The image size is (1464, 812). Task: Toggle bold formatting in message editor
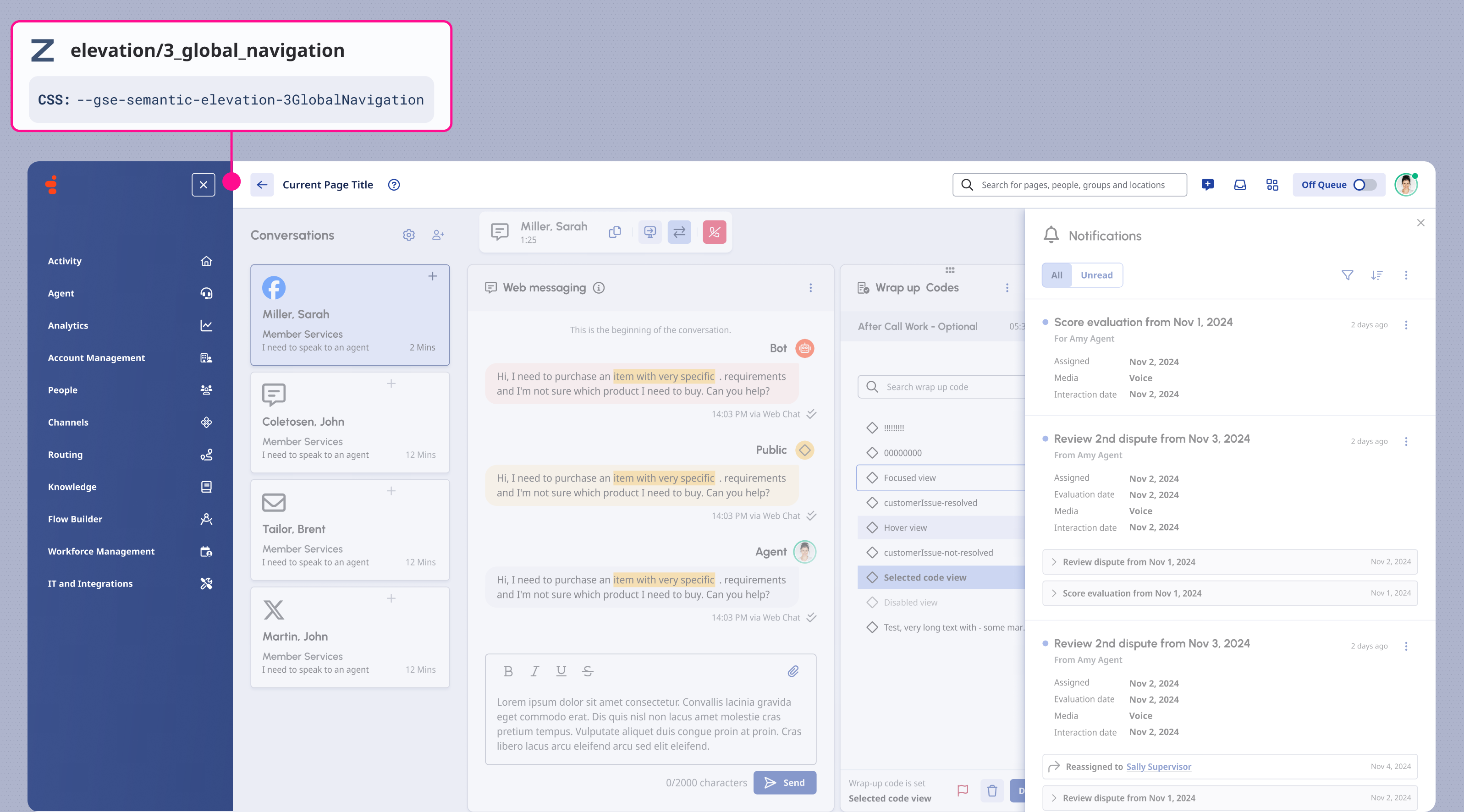(508, 671)
